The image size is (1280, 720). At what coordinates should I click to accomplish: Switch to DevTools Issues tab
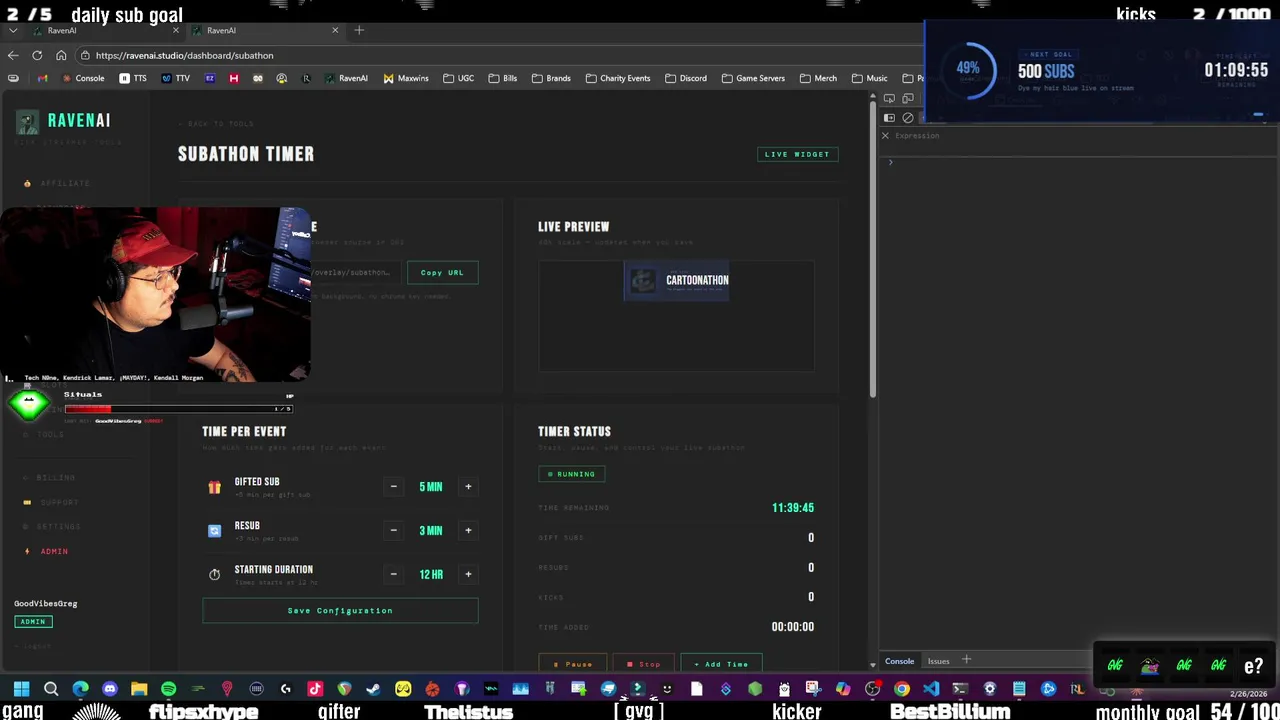tap(938, 661)
